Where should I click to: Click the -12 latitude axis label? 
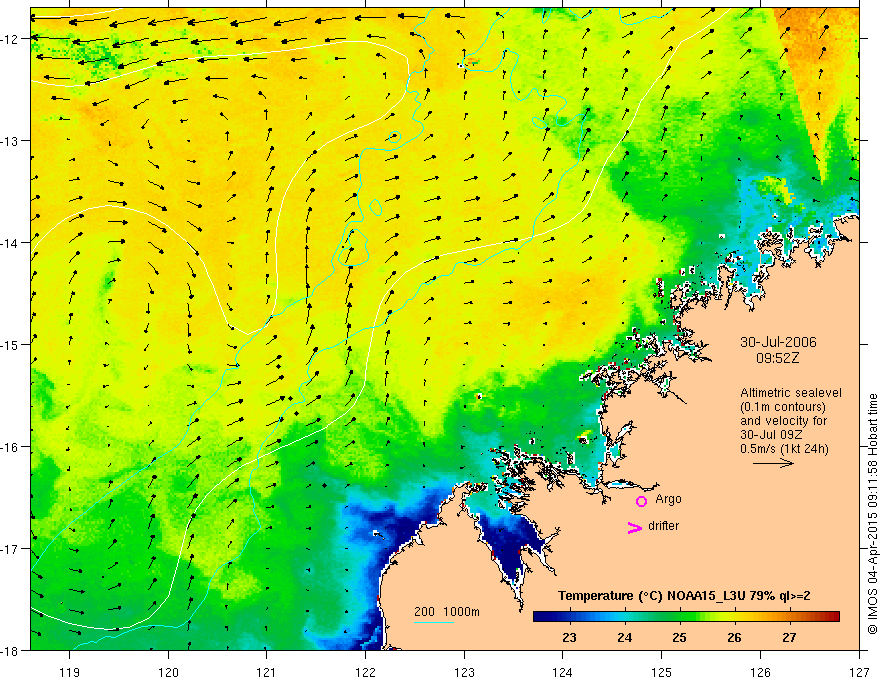(11, 39)
